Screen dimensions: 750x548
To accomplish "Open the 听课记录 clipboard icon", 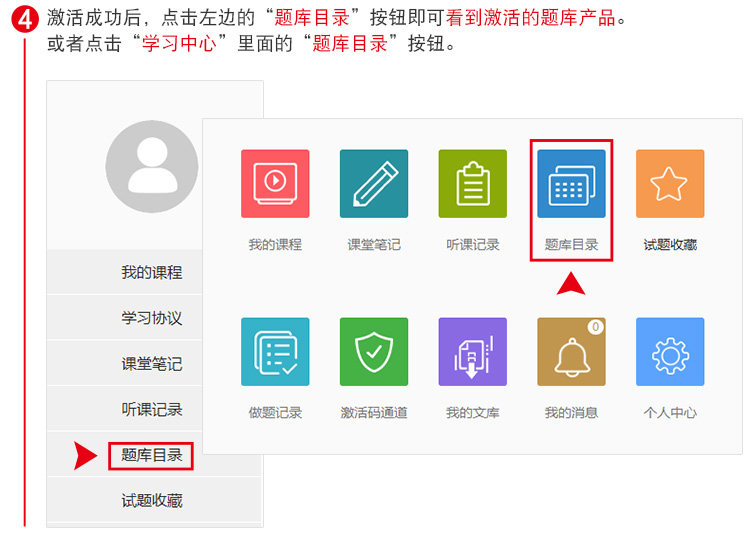I will (x=473, y=184).
